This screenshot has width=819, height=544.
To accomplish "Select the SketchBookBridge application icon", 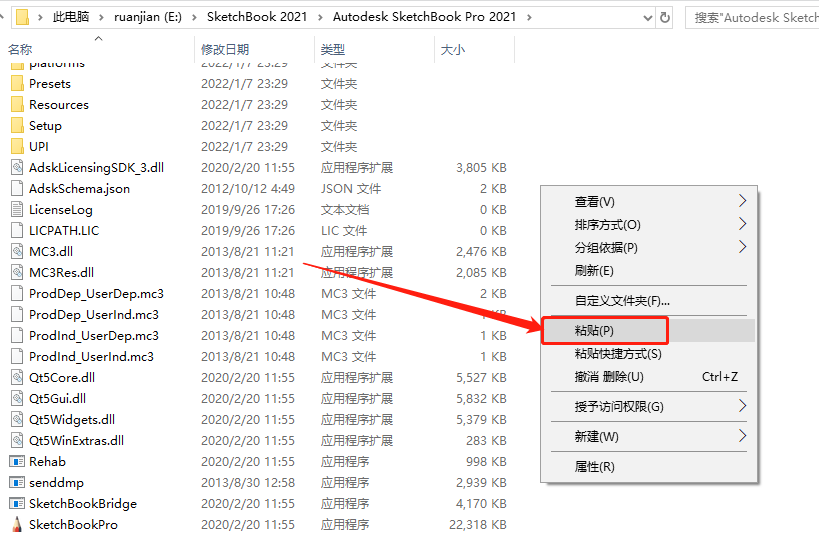I will point(17,503).
